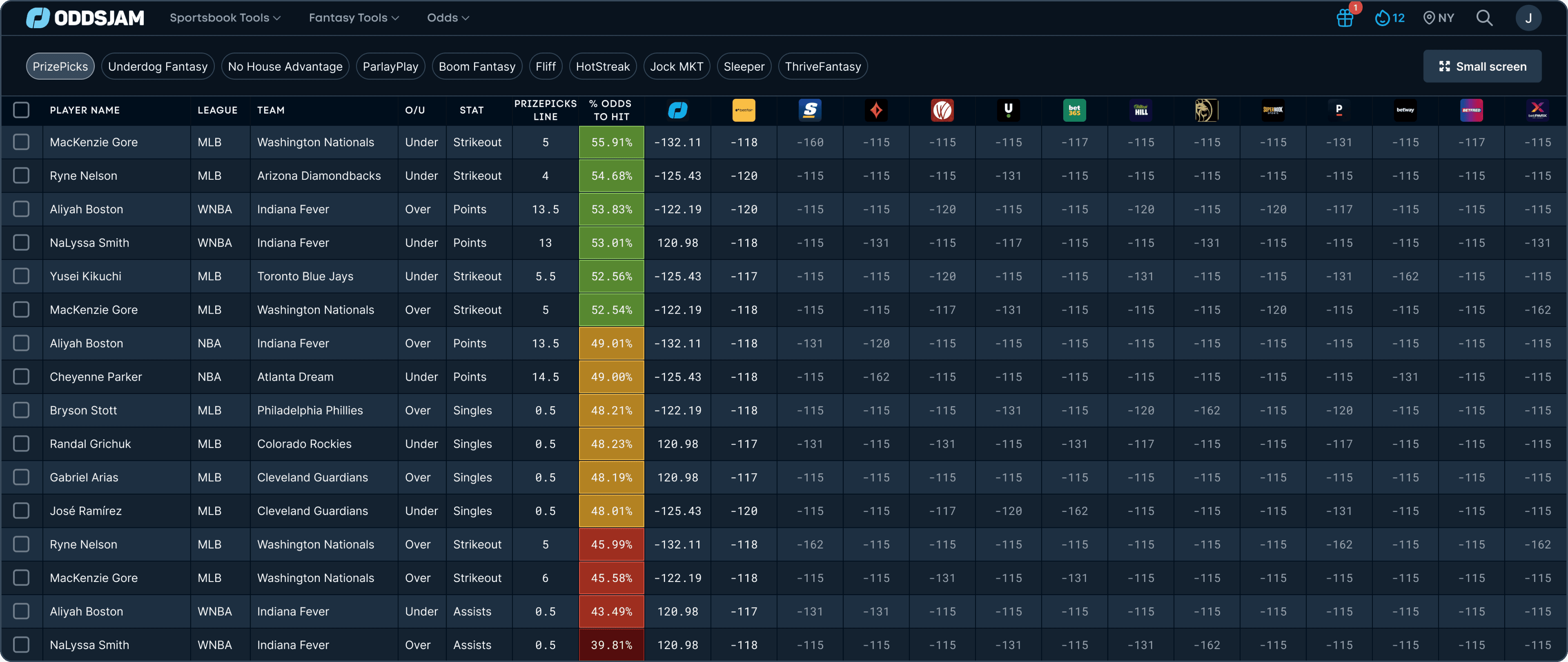Image resolution: width=1568 pixels, height=662 pixels.
Task: Click the BetMGM lion column icon
Action: [x=1207, y=110]
